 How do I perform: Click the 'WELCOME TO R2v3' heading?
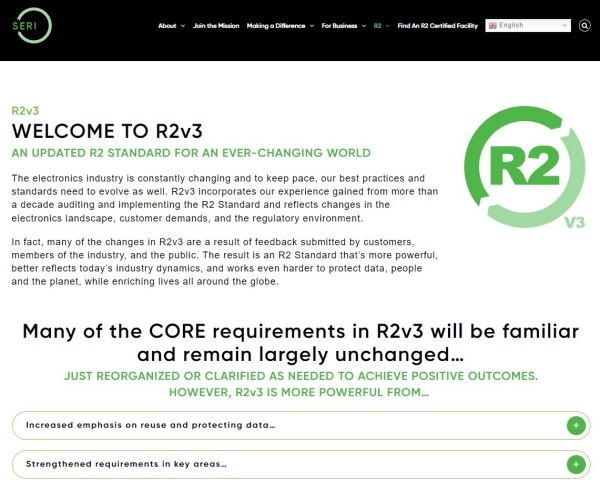[x=107, y=131]
